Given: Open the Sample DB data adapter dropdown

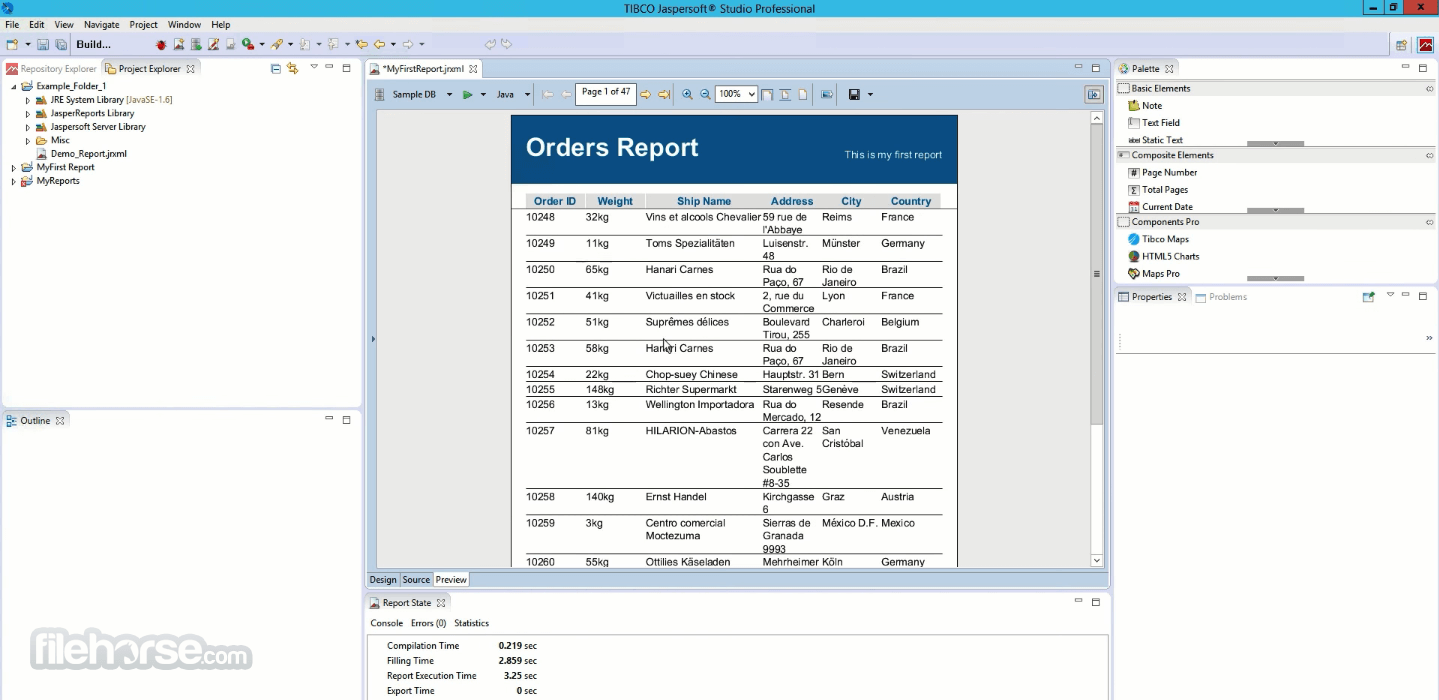Looking at the screenshot, I should [x=449, y=94].
